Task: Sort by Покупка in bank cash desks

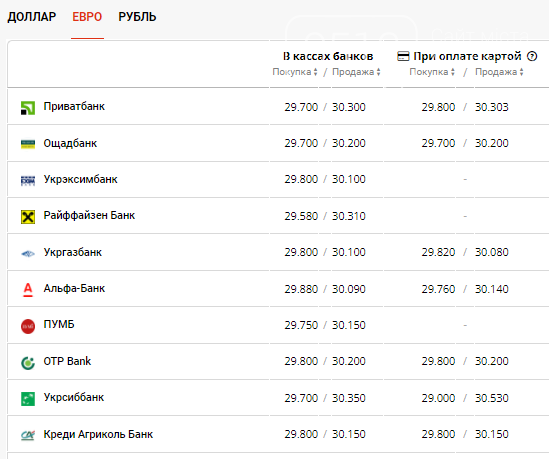Action: coord(295,72)
